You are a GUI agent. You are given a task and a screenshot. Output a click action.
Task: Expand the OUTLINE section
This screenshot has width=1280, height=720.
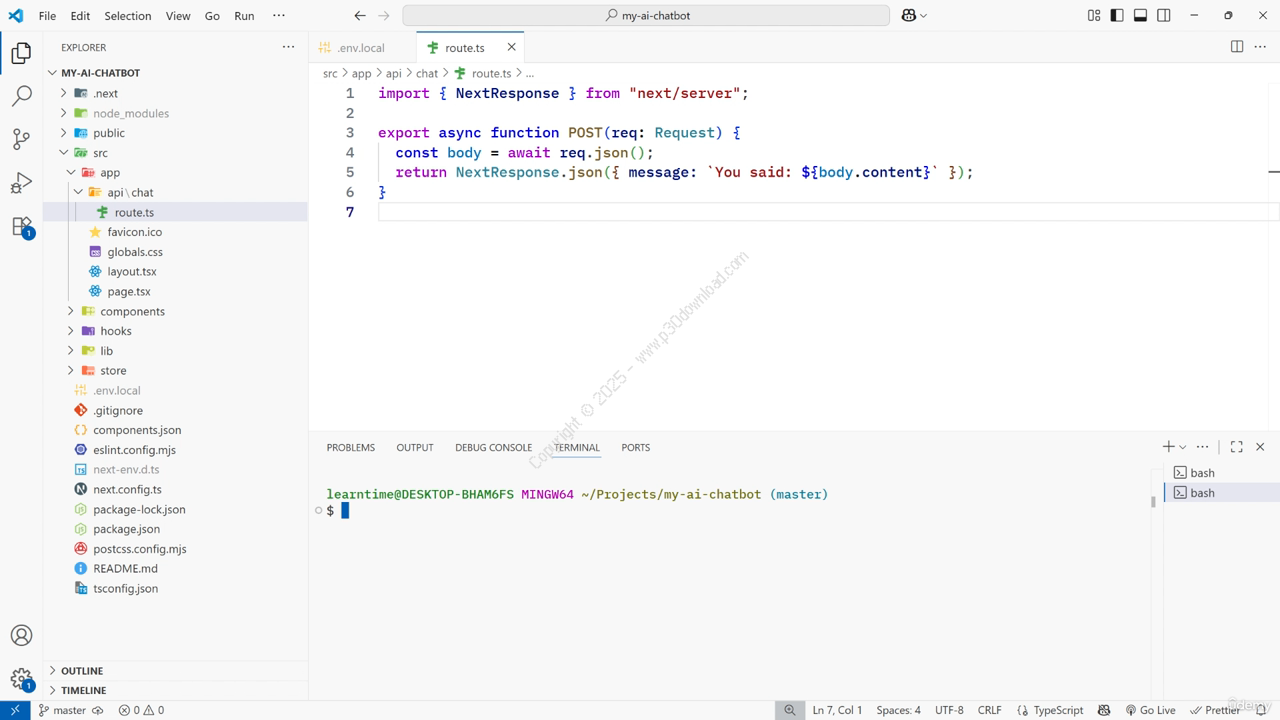(82, 671)
